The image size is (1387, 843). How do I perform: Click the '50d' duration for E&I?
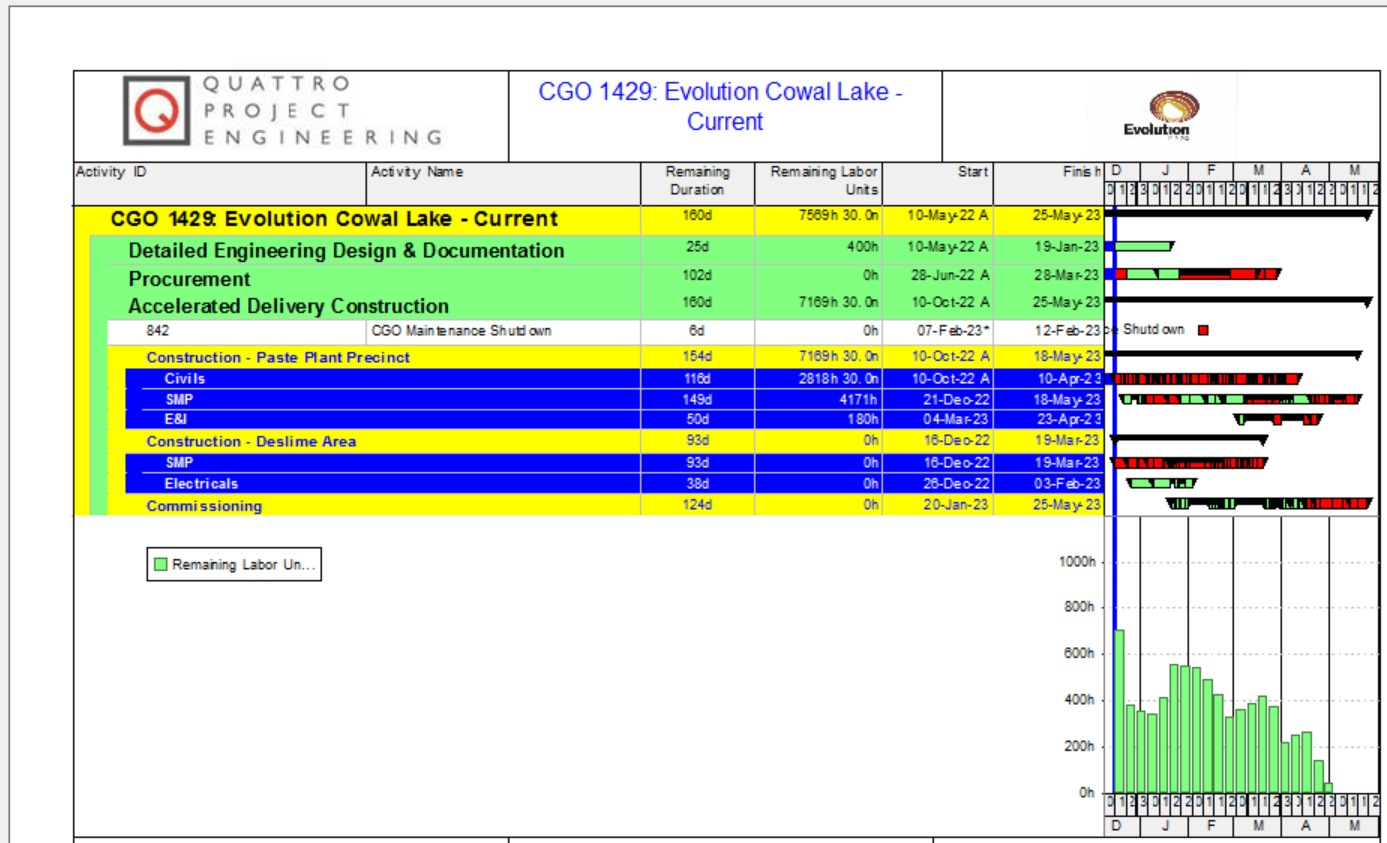[697, 419]
